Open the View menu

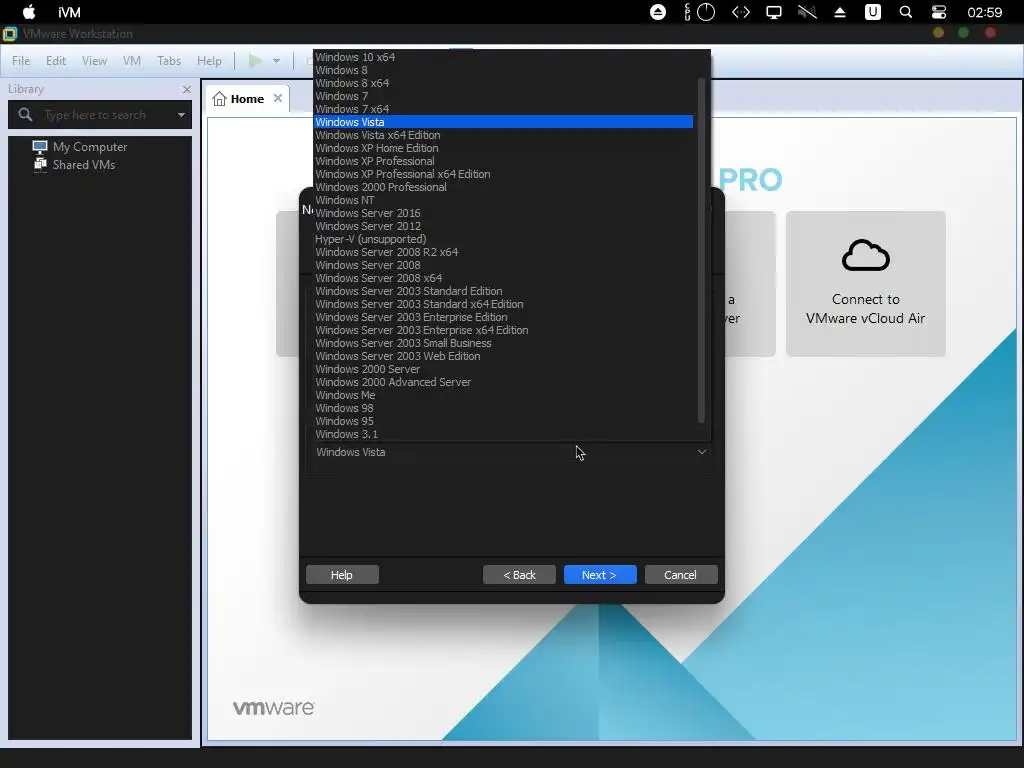pos(94,61)
